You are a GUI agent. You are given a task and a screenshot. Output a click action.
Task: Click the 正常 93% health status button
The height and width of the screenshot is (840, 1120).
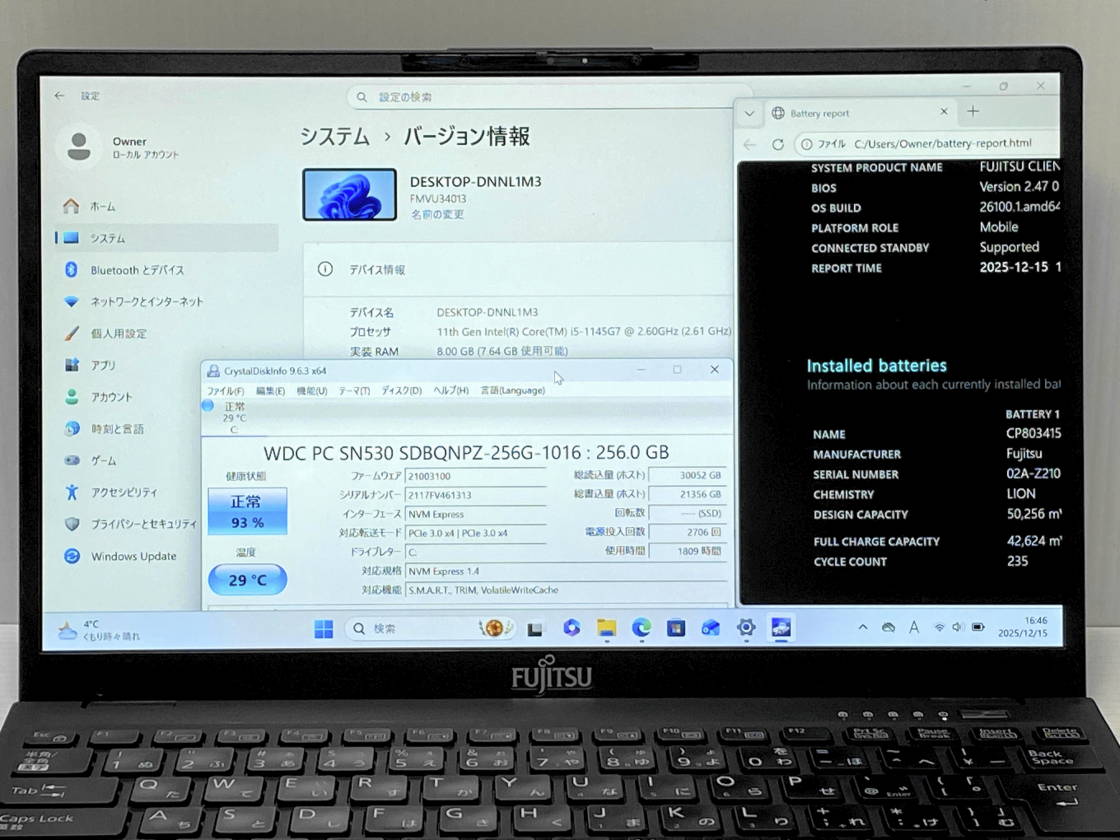(247, 511)
